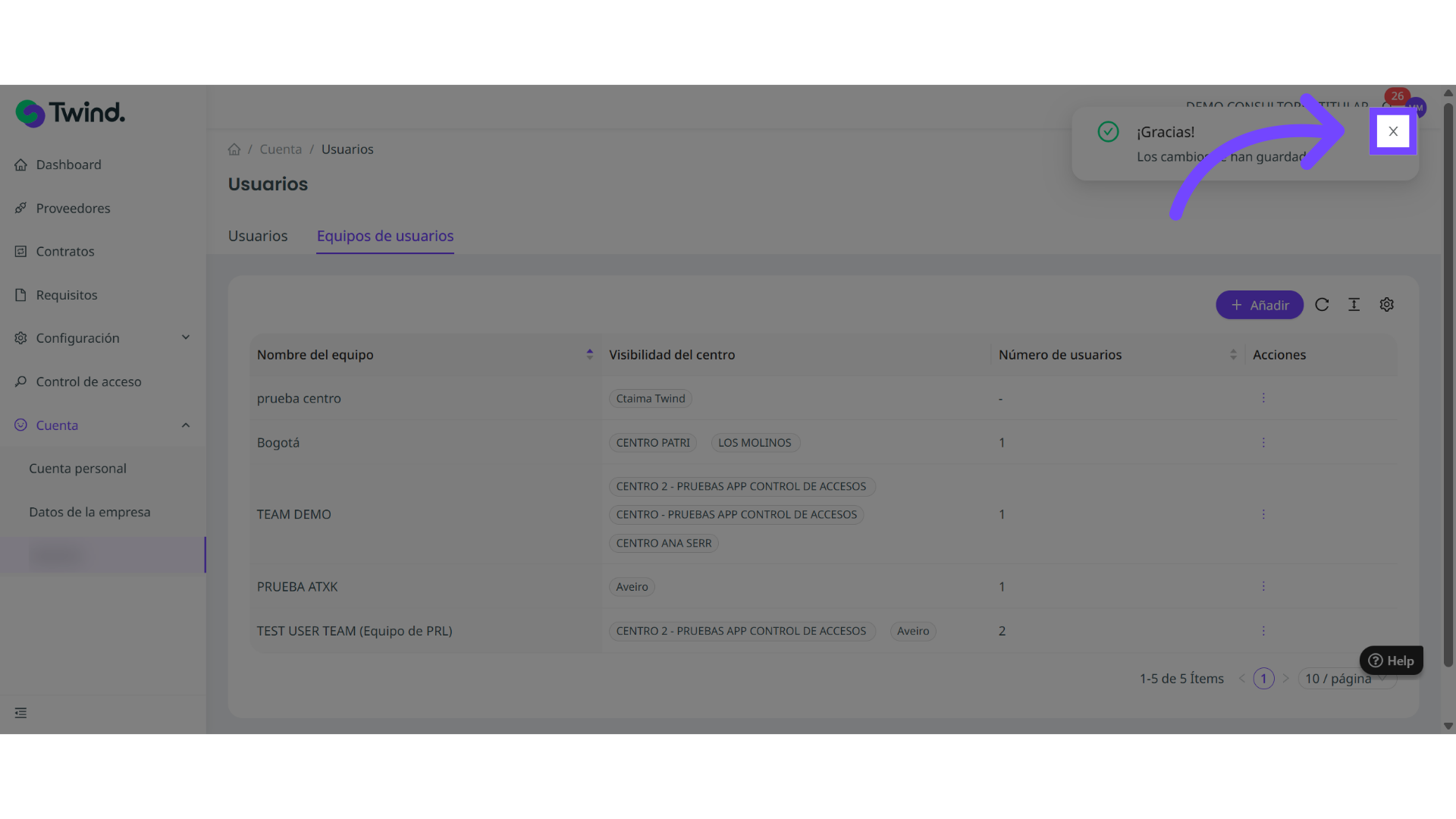Click CENTRO ANA SERR tag

(x=664, y=543)
